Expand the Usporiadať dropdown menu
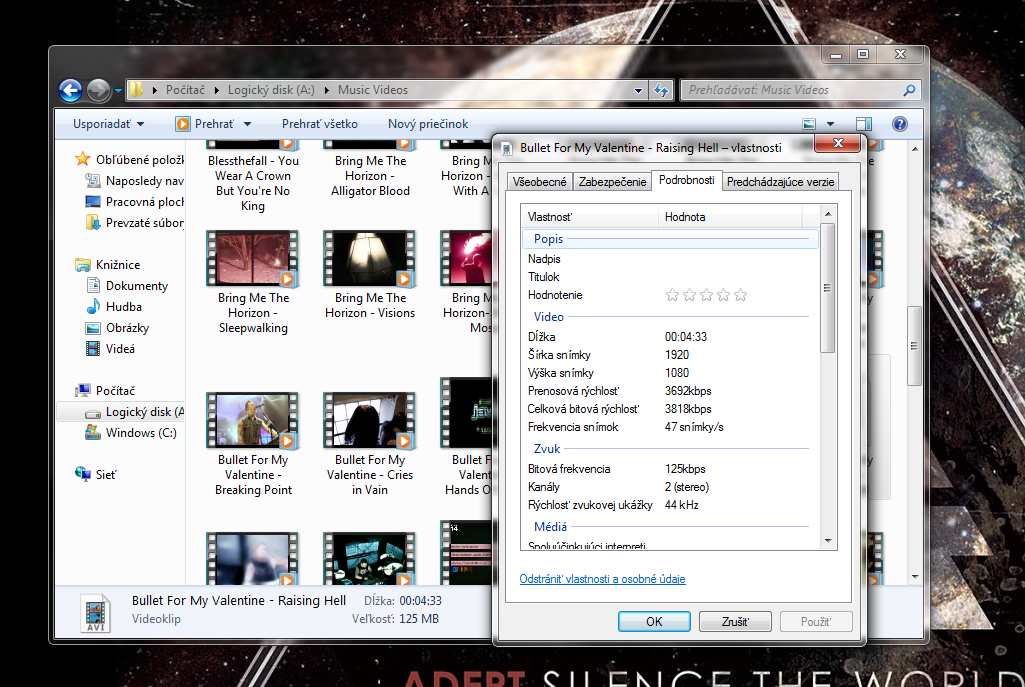The height and width of the screenshot is (687, 1025). [108, 124]
